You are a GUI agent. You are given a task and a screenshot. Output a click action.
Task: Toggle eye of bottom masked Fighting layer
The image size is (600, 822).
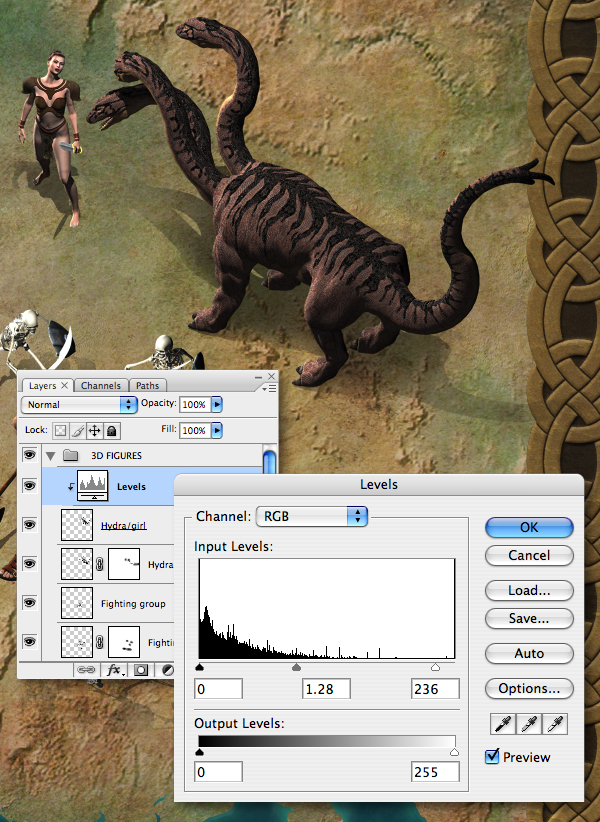tap(29, 642)
